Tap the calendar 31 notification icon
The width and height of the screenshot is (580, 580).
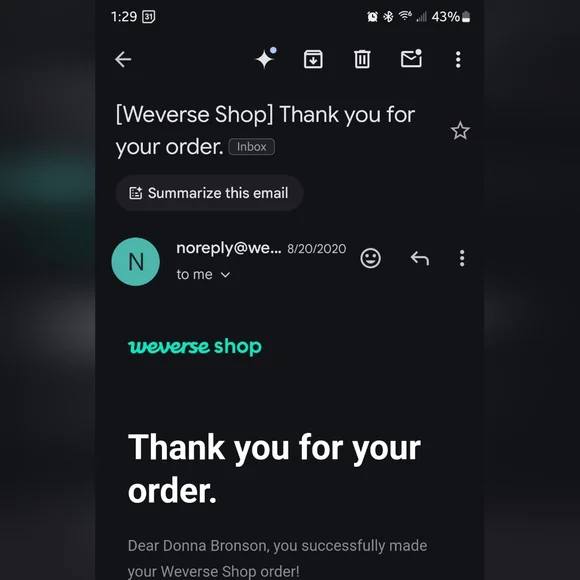click(148, 17)
